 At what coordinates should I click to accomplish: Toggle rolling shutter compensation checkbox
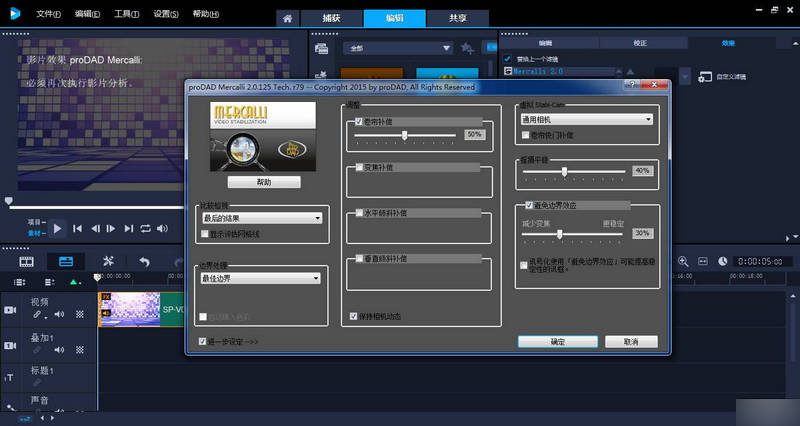359,121
